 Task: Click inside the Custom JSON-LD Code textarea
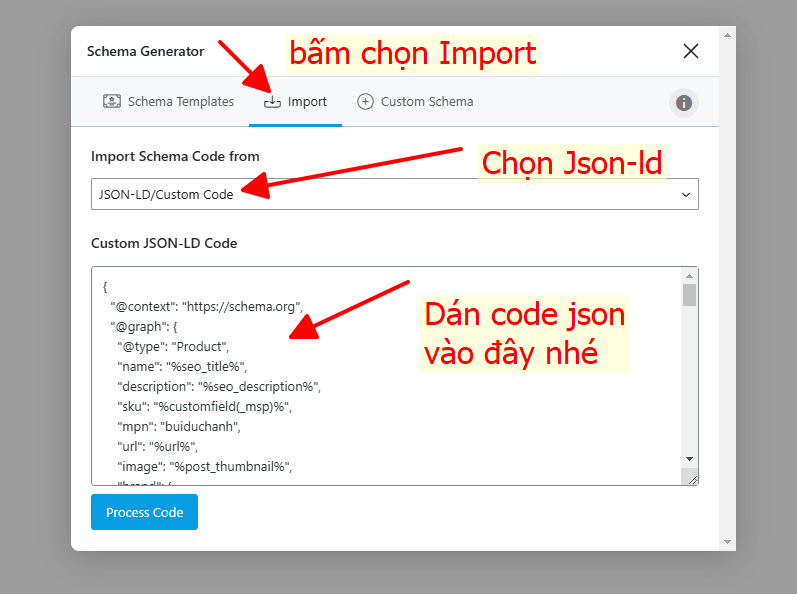coord(386,376)
